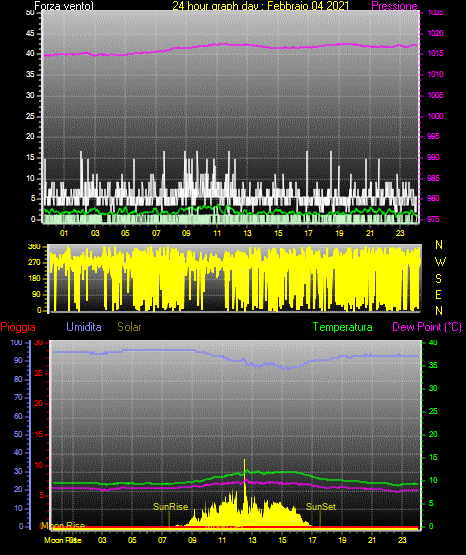Click 45 on the wind force axis

tap(30, 33)
